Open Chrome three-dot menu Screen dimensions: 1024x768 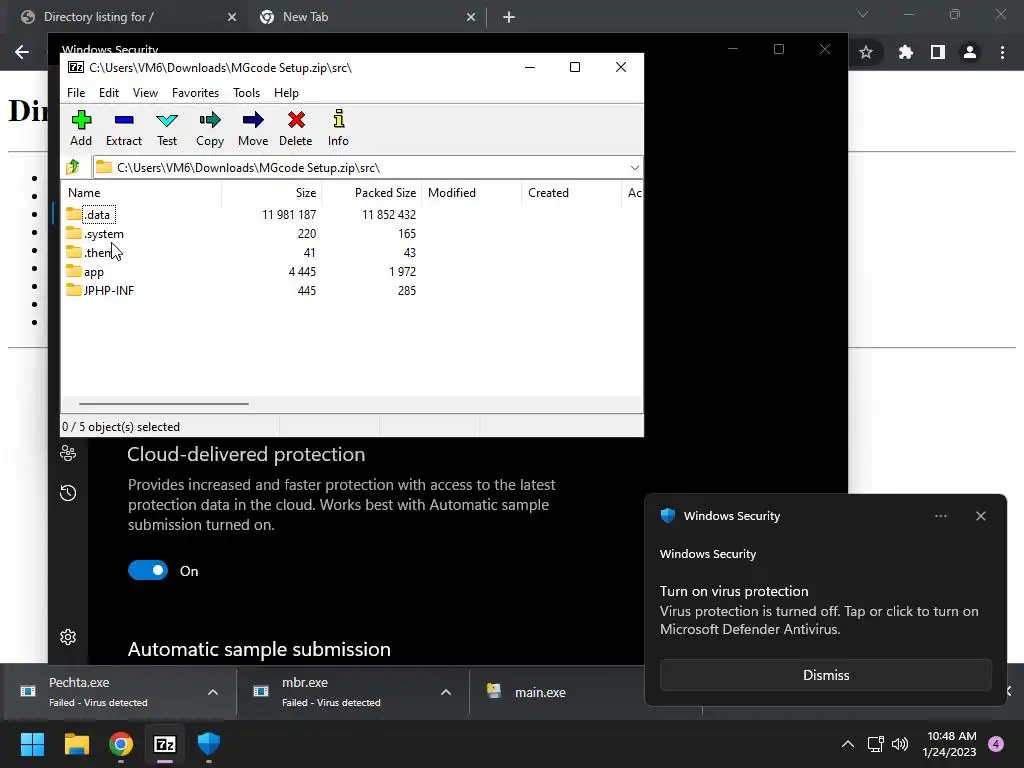(1002, 52)
